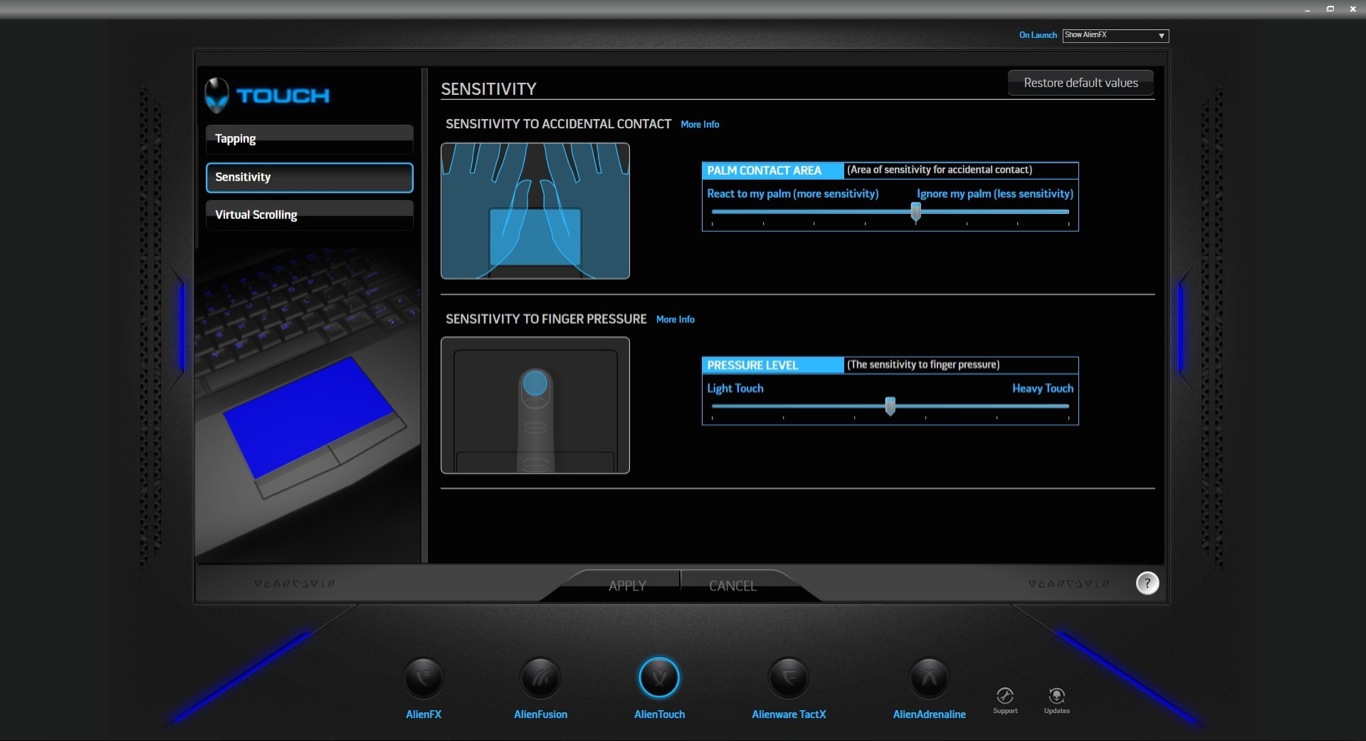The image size is (1366, 741).
Task: Click the Alienware head logo beside TOUCH
Action: pyautogui.click(x=216, y=95)
